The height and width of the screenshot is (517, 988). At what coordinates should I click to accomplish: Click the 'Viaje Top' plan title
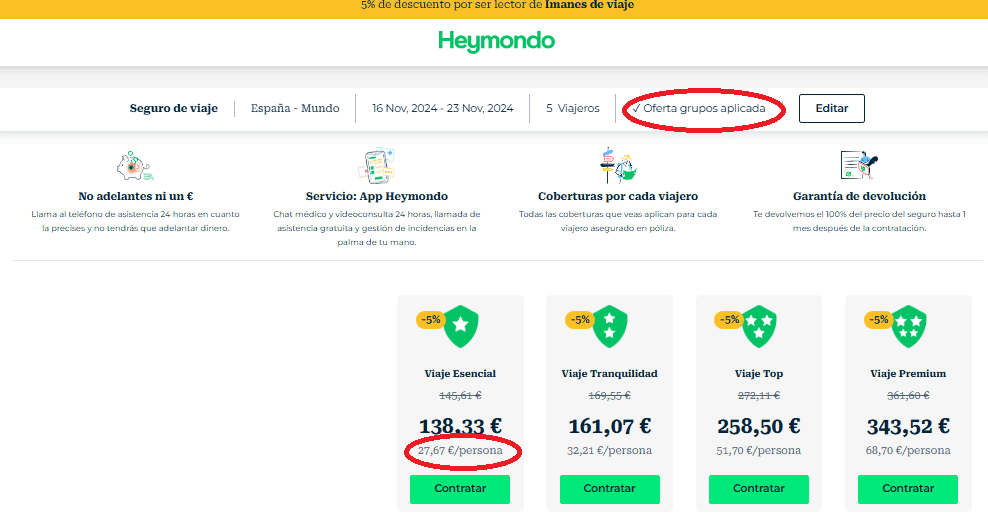click(759, 373)
